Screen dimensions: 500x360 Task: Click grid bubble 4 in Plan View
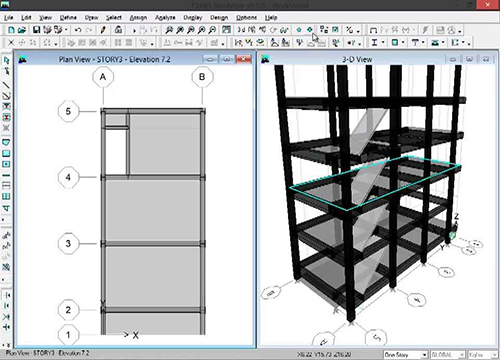(x=68, y=177)
